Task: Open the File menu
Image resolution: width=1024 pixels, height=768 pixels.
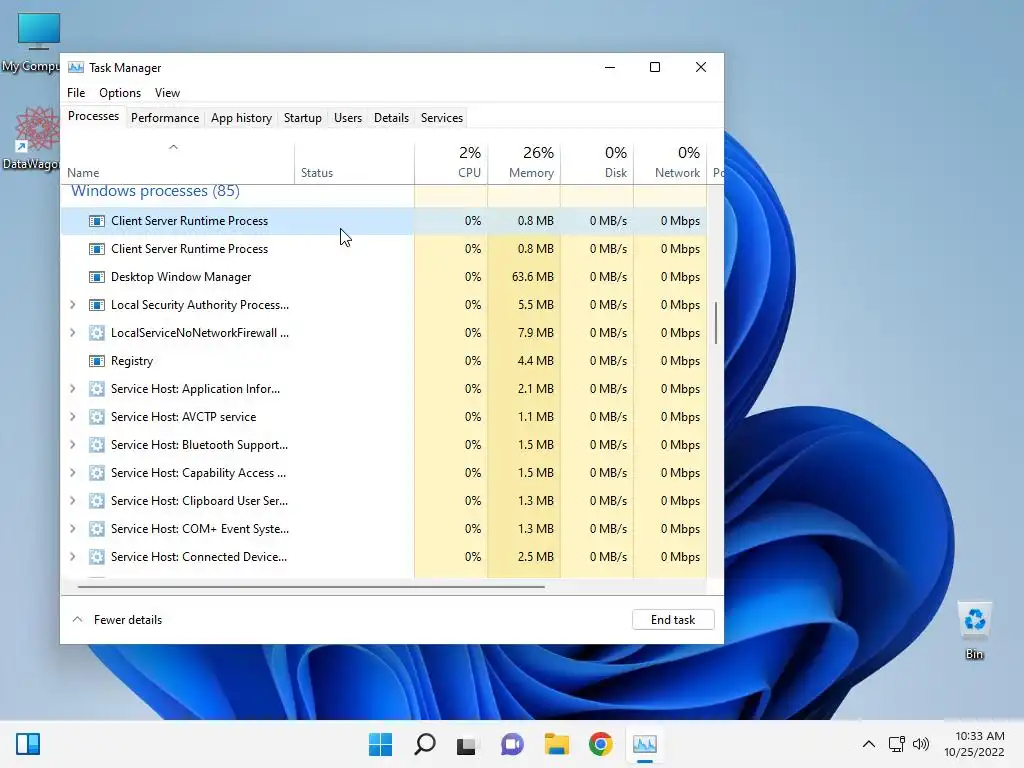Action: pyautogui.click(x=76, y=93)
